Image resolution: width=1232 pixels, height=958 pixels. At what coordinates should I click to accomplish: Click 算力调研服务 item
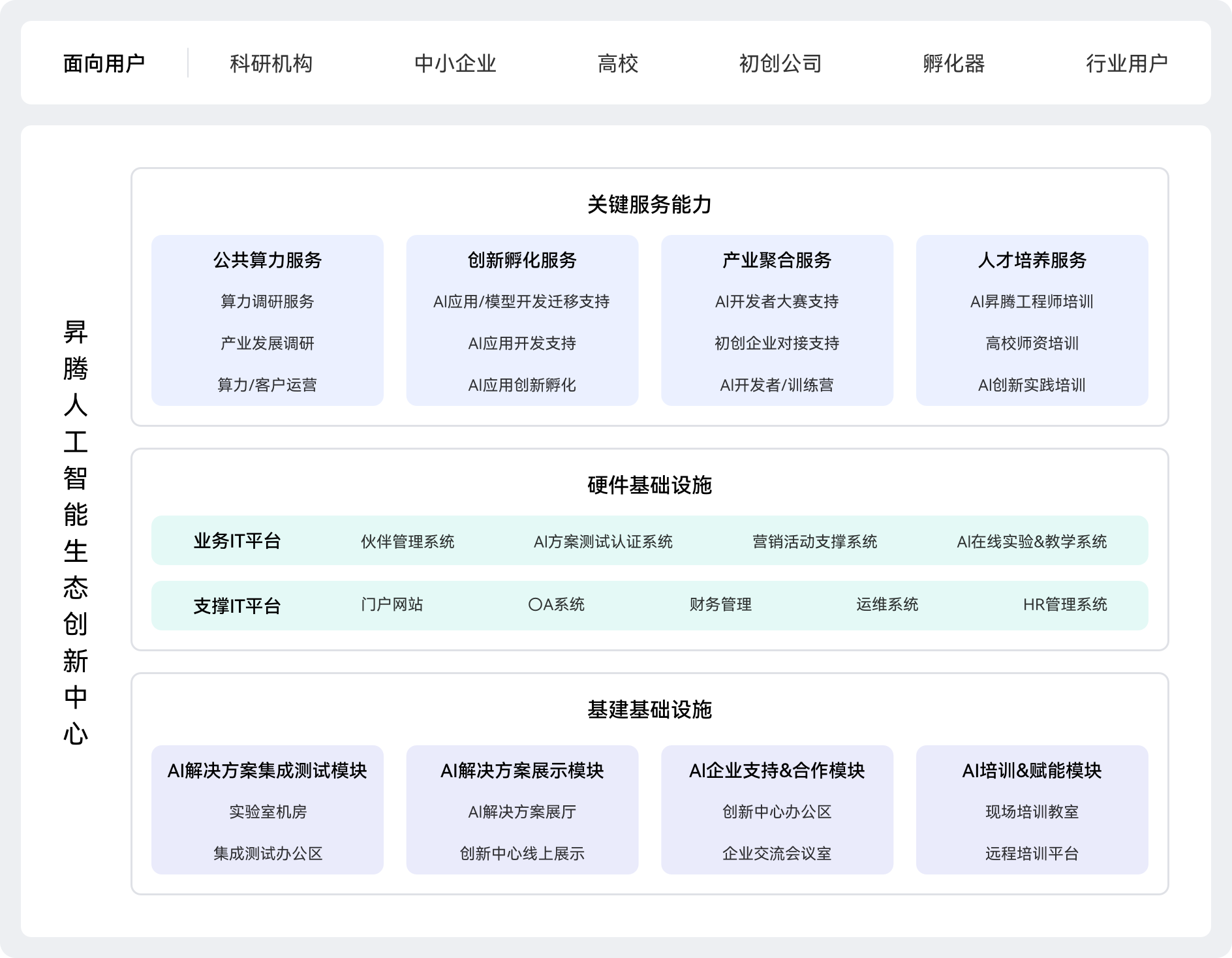click(268, 301)
